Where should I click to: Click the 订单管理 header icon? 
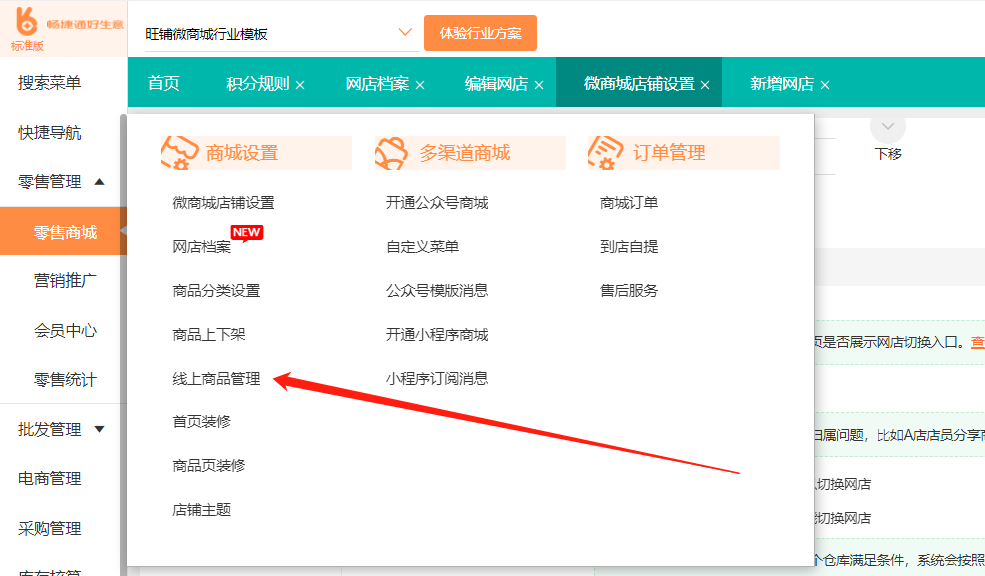(x=606, y=152)
